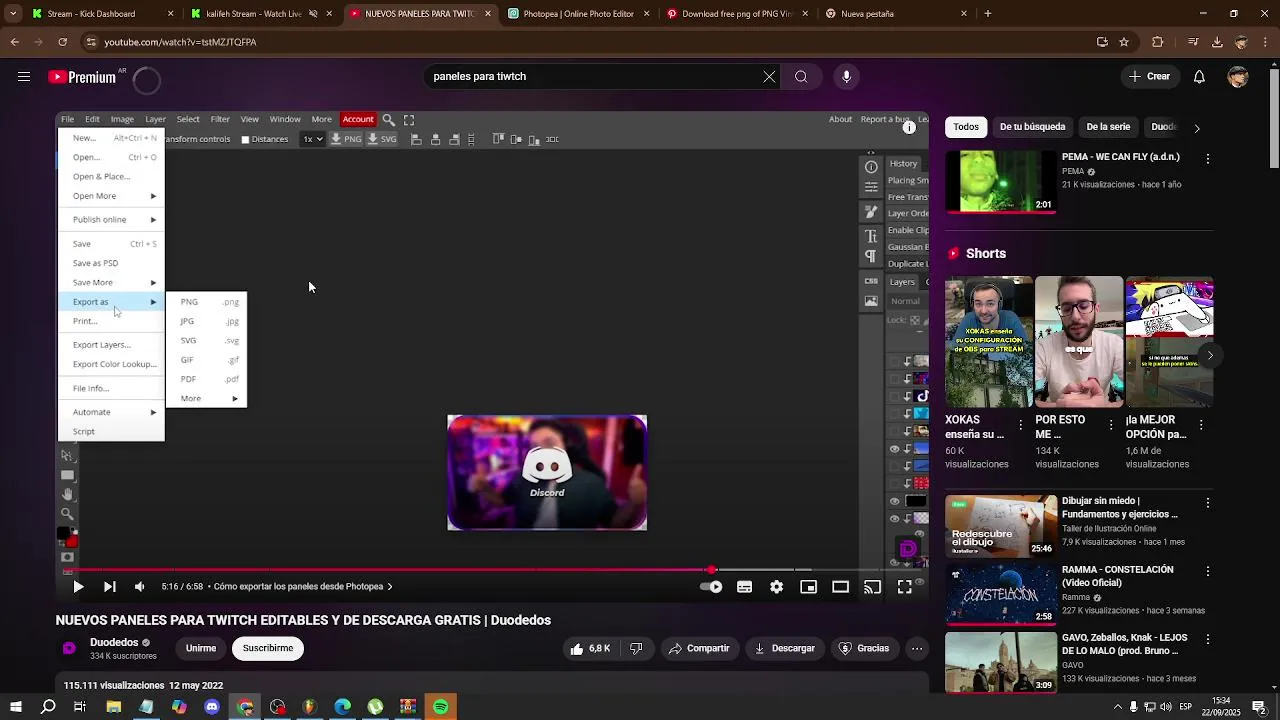
Task: Open the Dibujar sin miedo video thumbnail
Action: pos(1000,526)
